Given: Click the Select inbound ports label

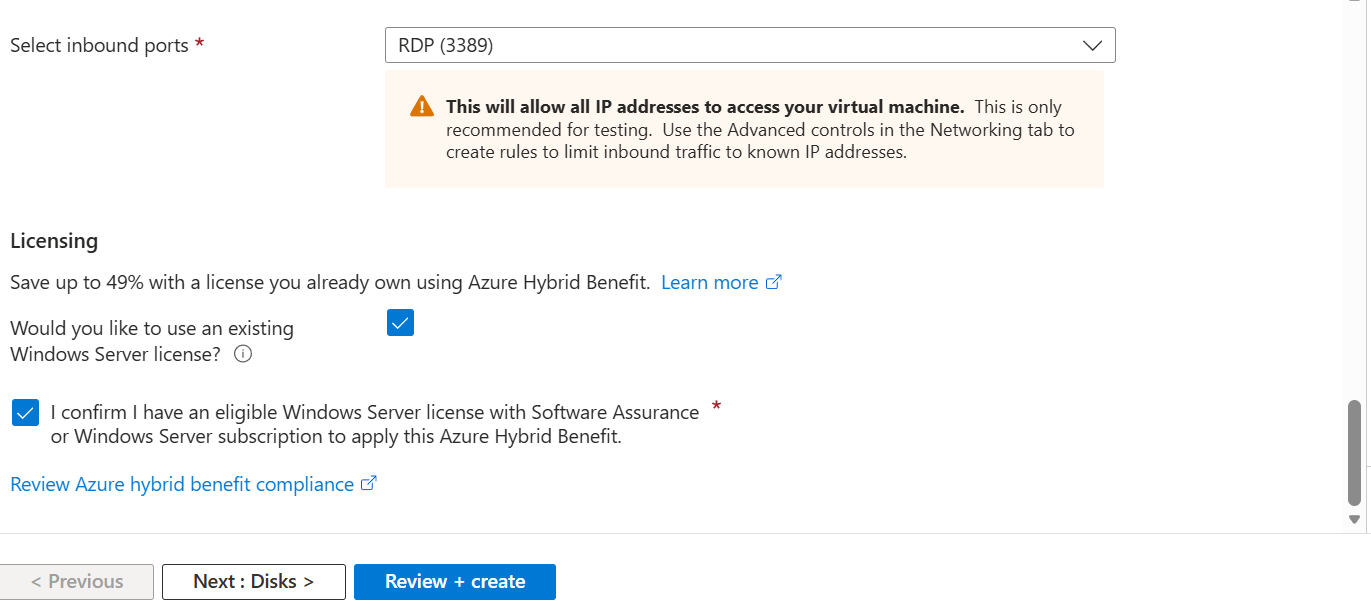Looking at the screenshot, I should point(99,45).
